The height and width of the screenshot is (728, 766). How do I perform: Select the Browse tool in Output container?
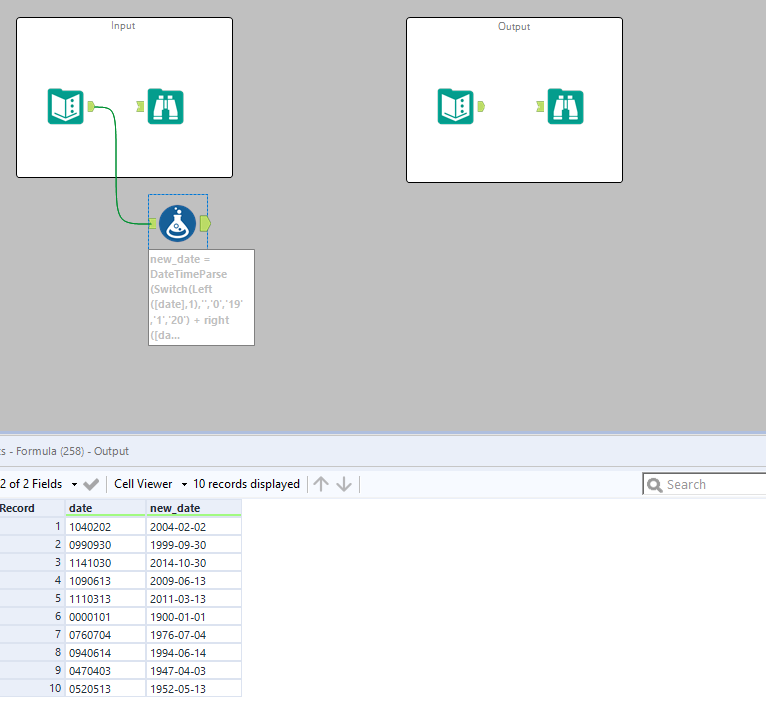click(565, 107)
